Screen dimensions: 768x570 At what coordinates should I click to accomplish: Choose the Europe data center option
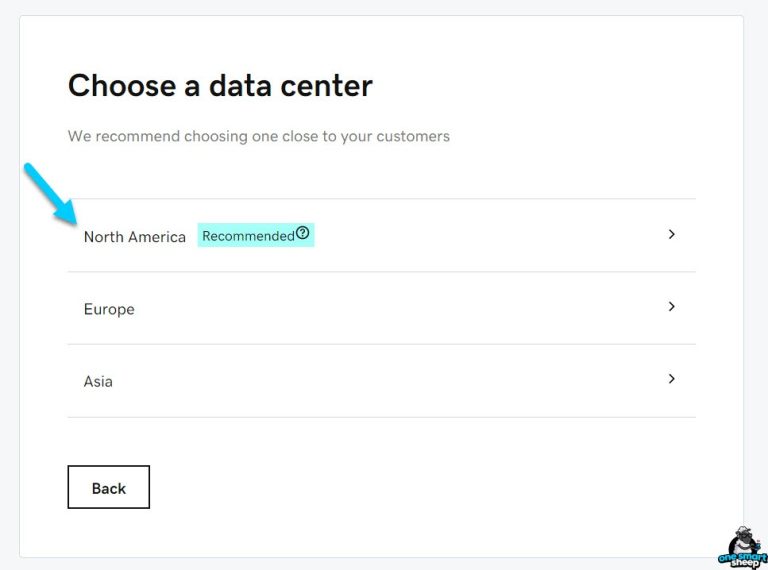109,309
